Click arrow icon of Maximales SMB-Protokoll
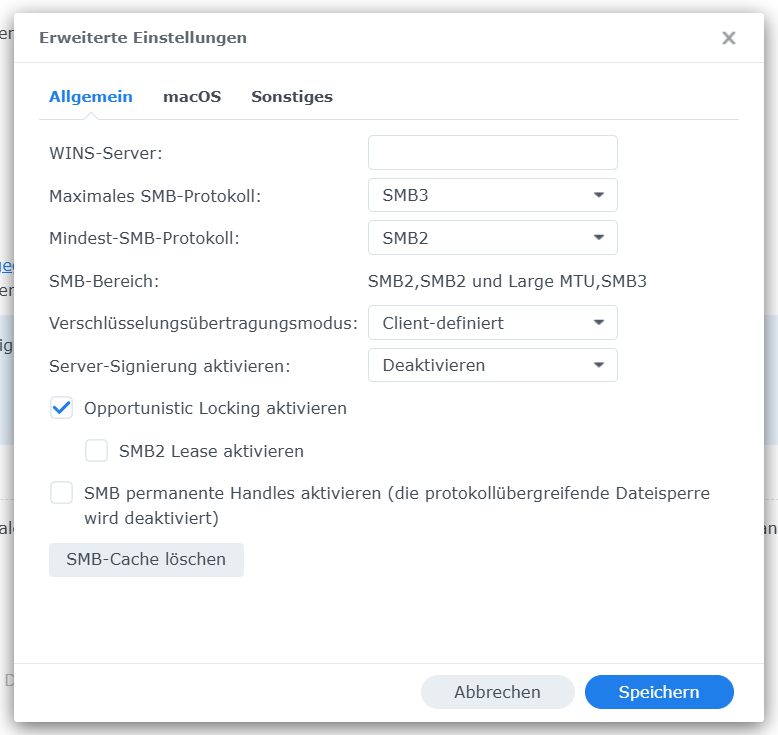Image resolution: width=778 pixels, height=735 pixels. click(599, 195)
